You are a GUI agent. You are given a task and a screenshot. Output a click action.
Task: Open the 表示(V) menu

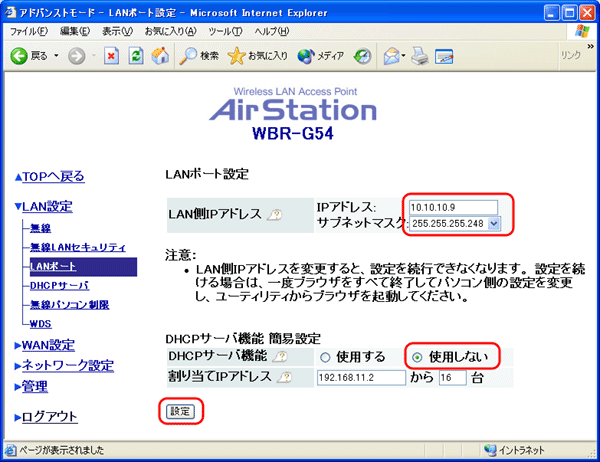click(x=117, y=32)
